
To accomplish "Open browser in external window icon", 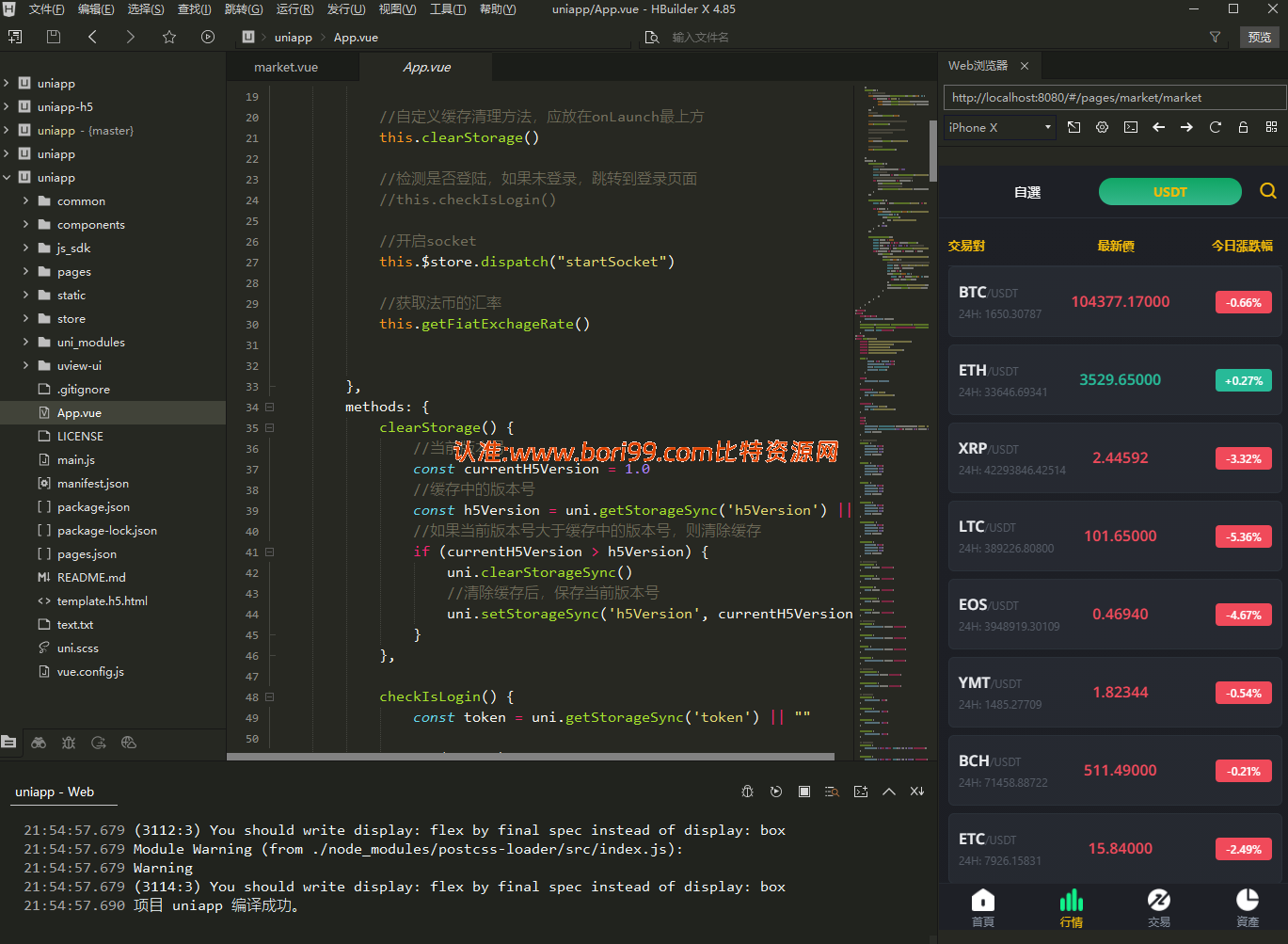I will click(1074, 127).
